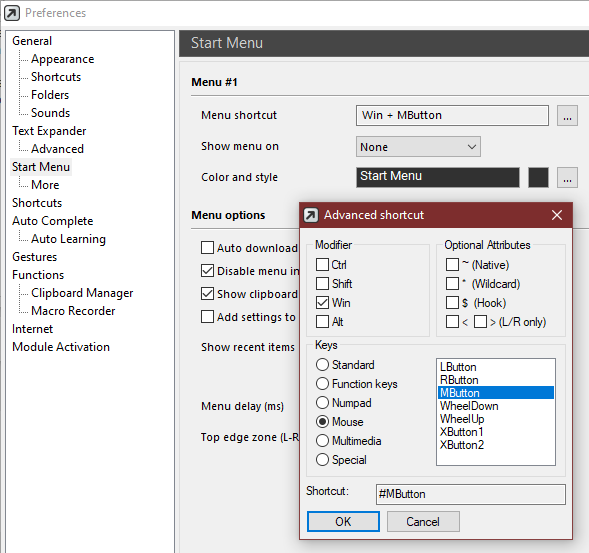Open the Color and style (...) button

coord(567,177)
